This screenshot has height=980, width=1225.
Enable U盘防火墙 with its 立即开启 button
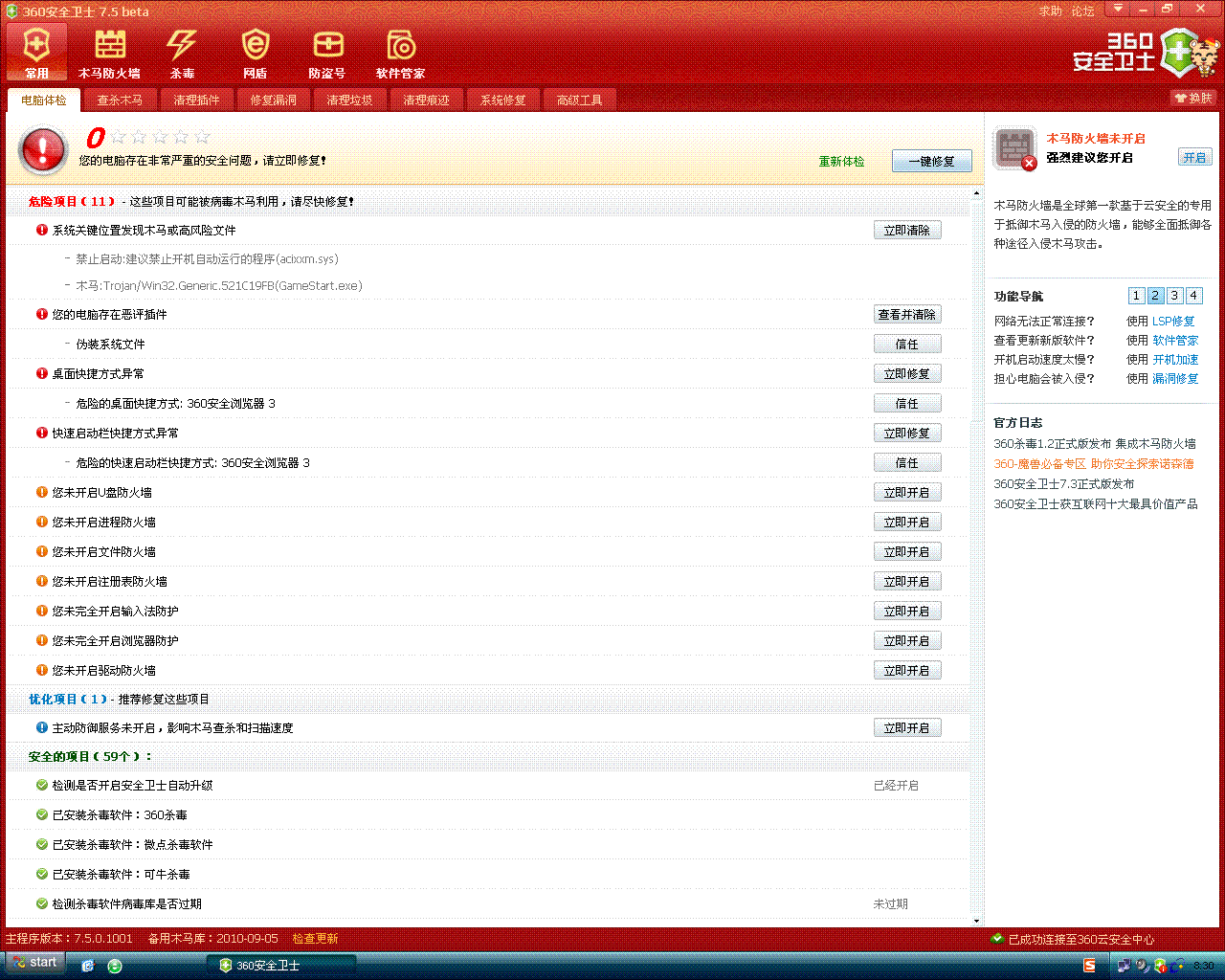(x=906, y=493)
